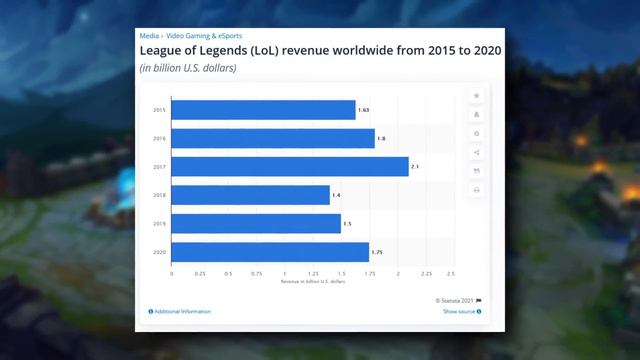
Task: Click the 2020 revenue bar
Action: [270, 252]
